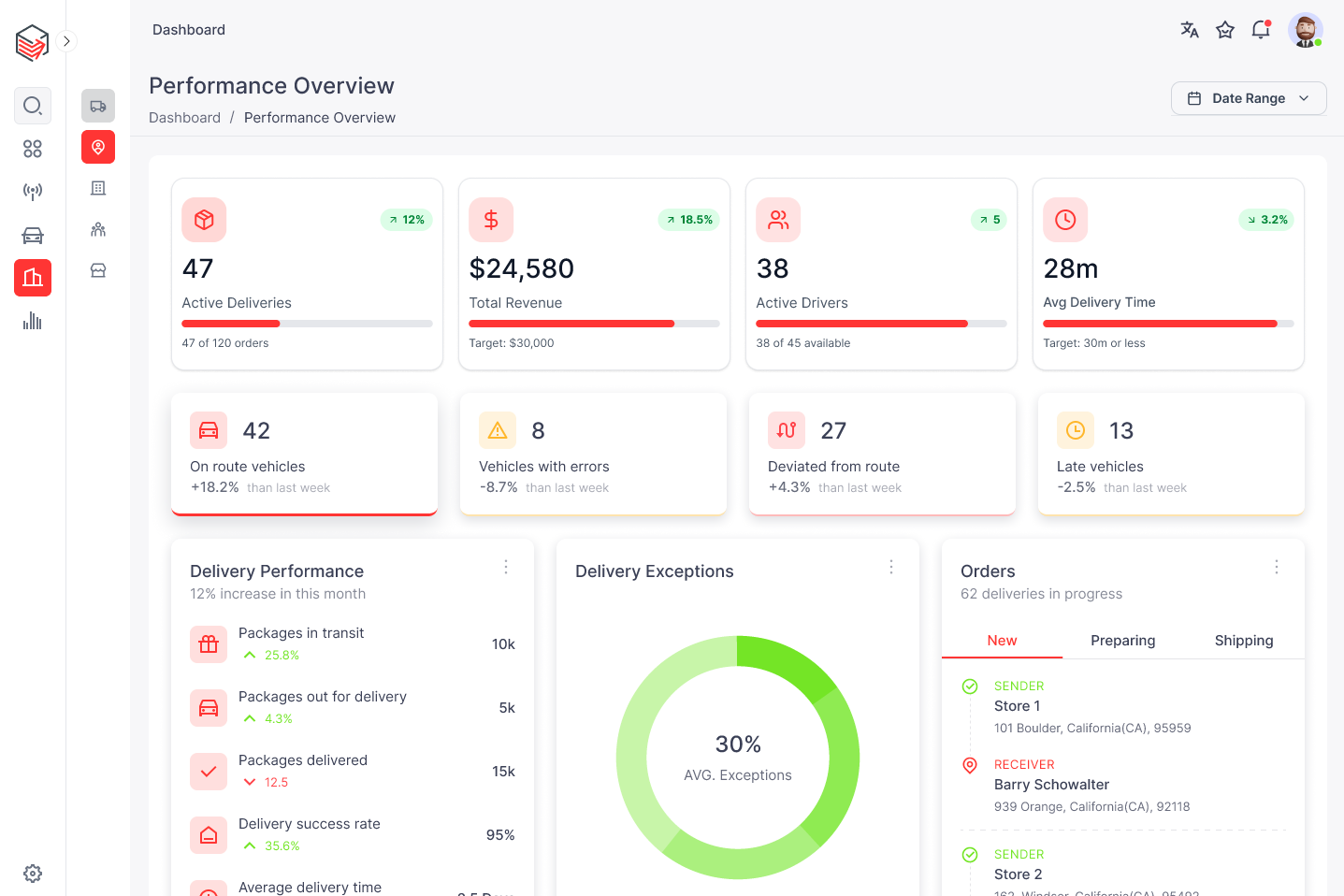1344x896 pixels.
Task: Open the language translate icon
Action: coord(1190,30)
